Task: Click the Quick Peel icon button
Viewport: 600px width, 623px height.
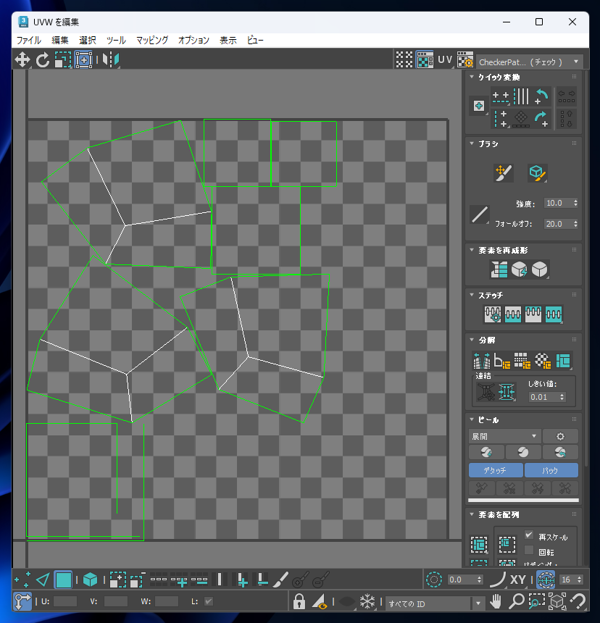Action: click(x=486, y=452)
